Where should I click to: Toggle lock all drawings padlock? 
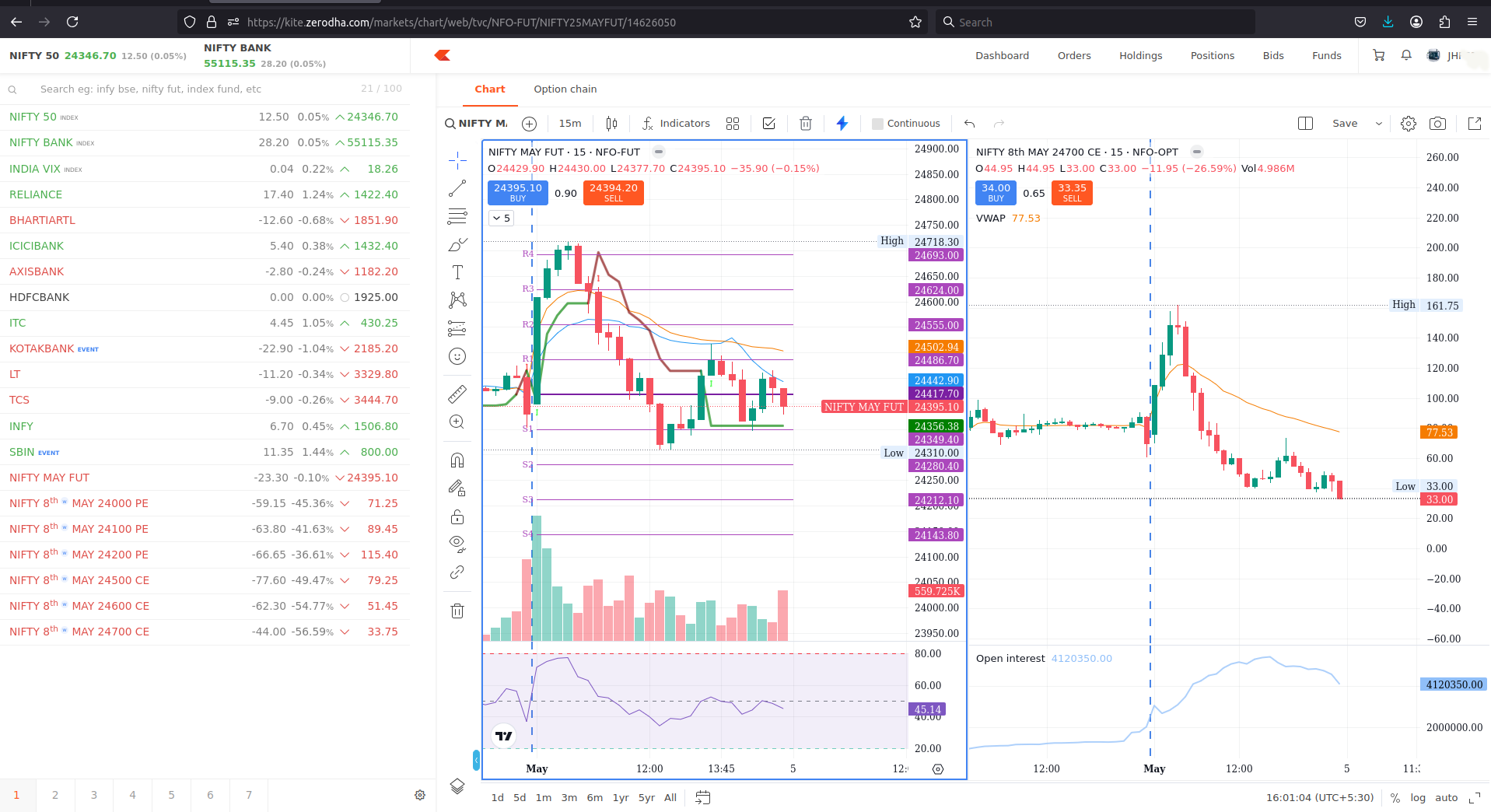coord(457,517)
